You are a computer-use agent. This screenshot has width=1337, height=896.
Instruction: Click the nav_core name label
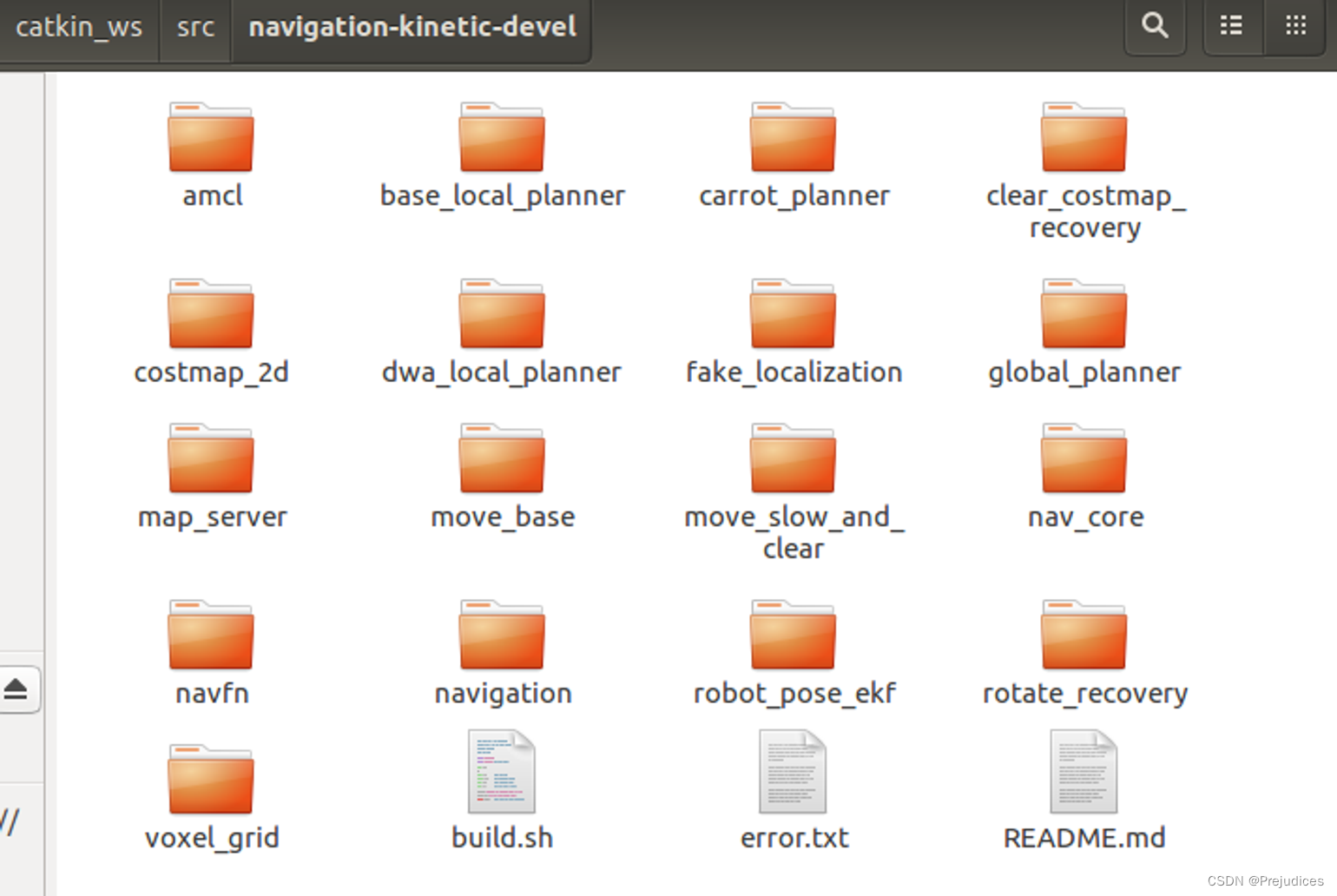[1085, 517]
